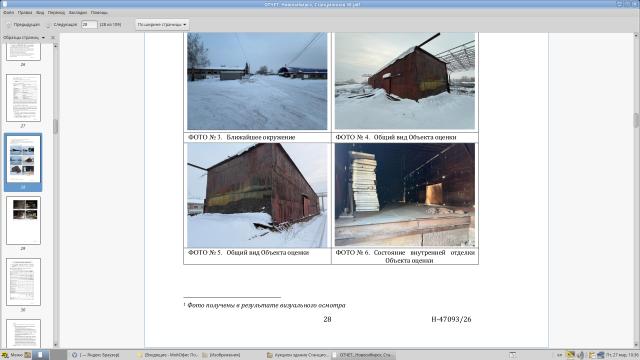Go to next page via Следующая button
This screenshot has width=640, height=360.
(61, 25)
